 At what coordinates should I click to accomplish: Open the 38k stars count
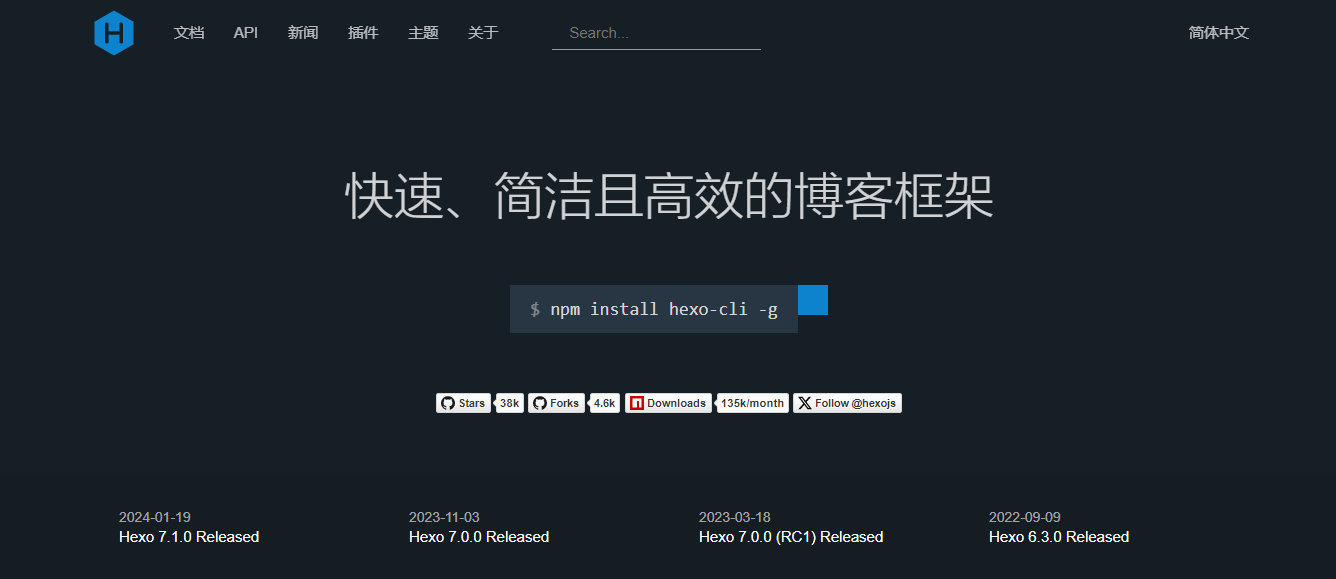pos(510,403)
